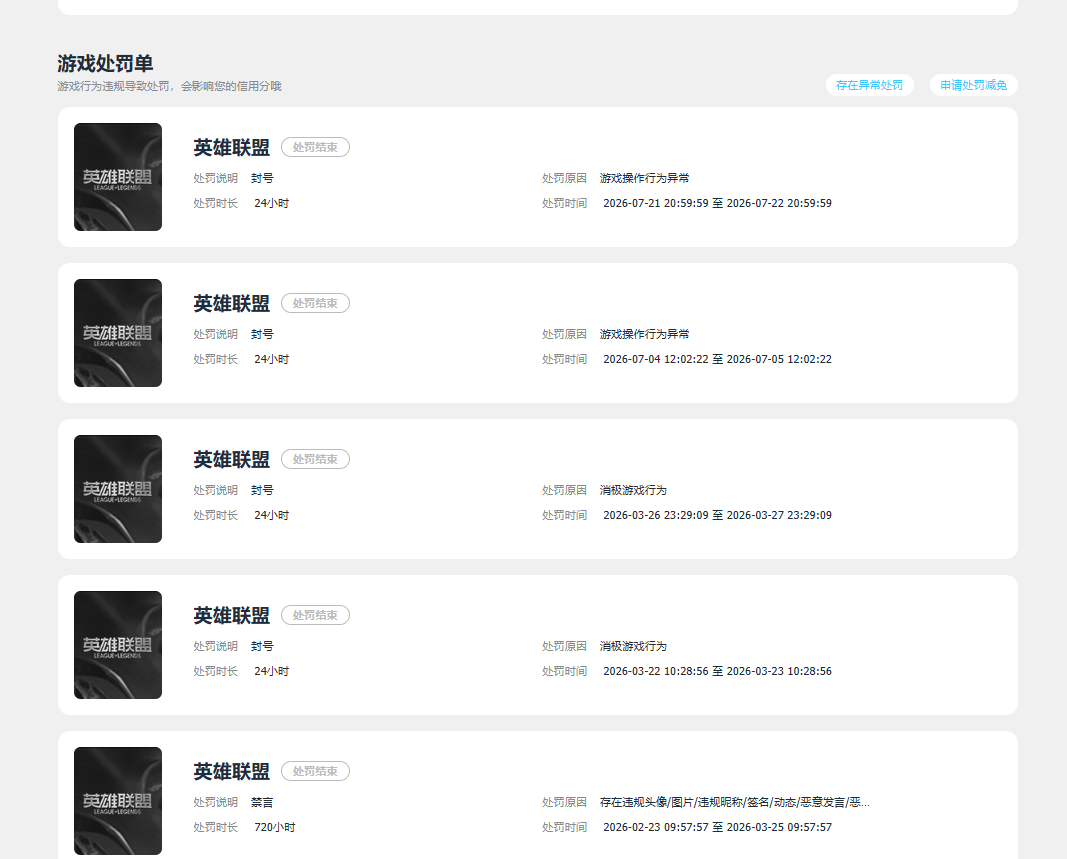Click 24小时 duration on 2026-07-04 card
Viewport: 1067px width, 859px height.
272,359
